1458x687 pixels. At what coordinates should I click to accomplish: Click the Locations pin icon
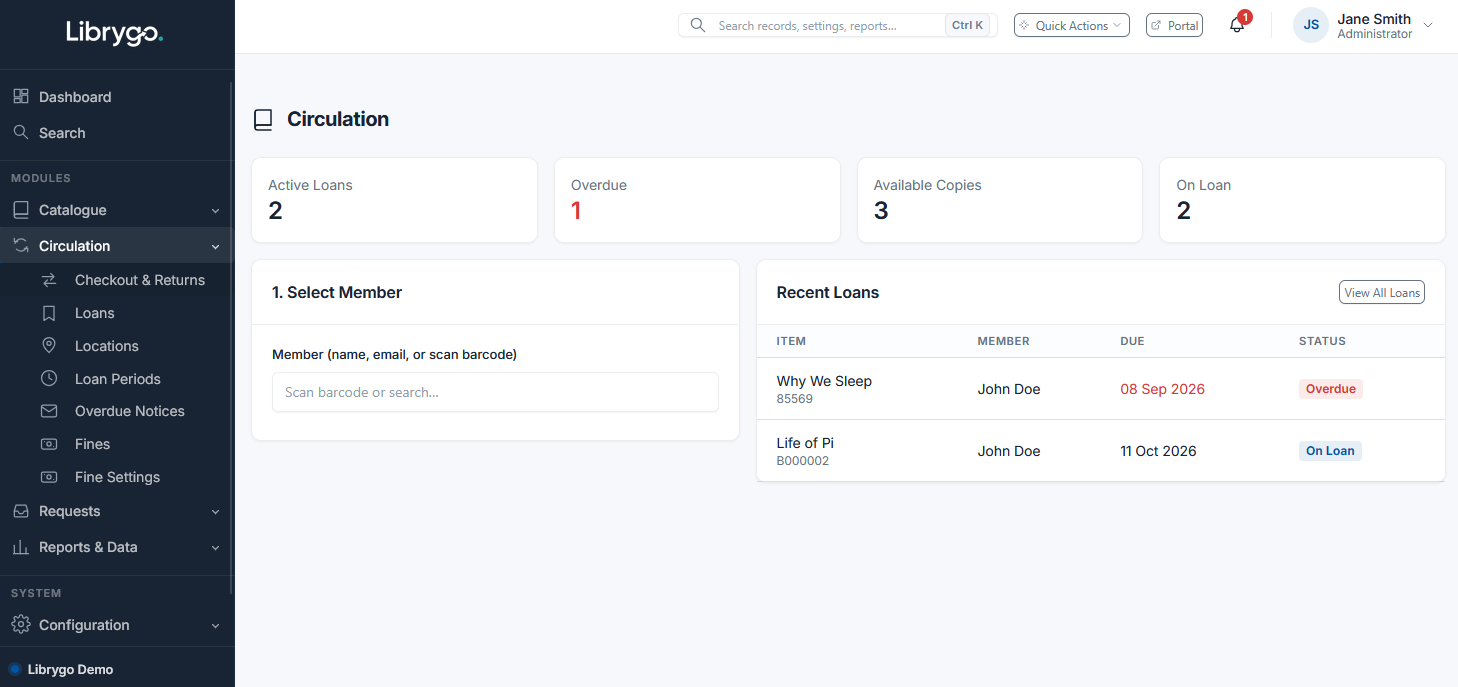click(49, 346)
